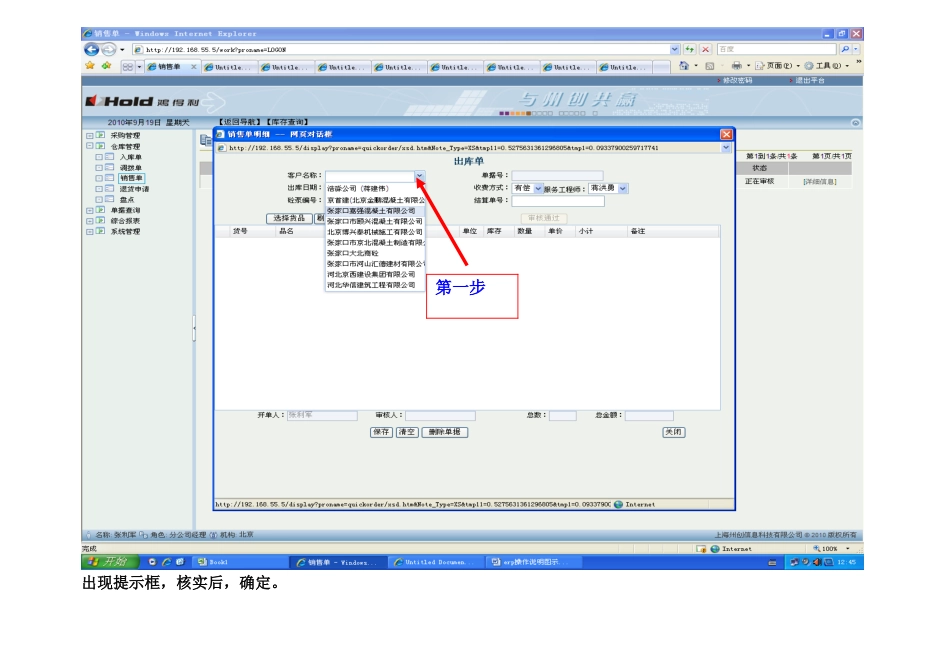Click the 修改密码 link
The width and height of the screenshot is (950, 672).
(737, 81)
